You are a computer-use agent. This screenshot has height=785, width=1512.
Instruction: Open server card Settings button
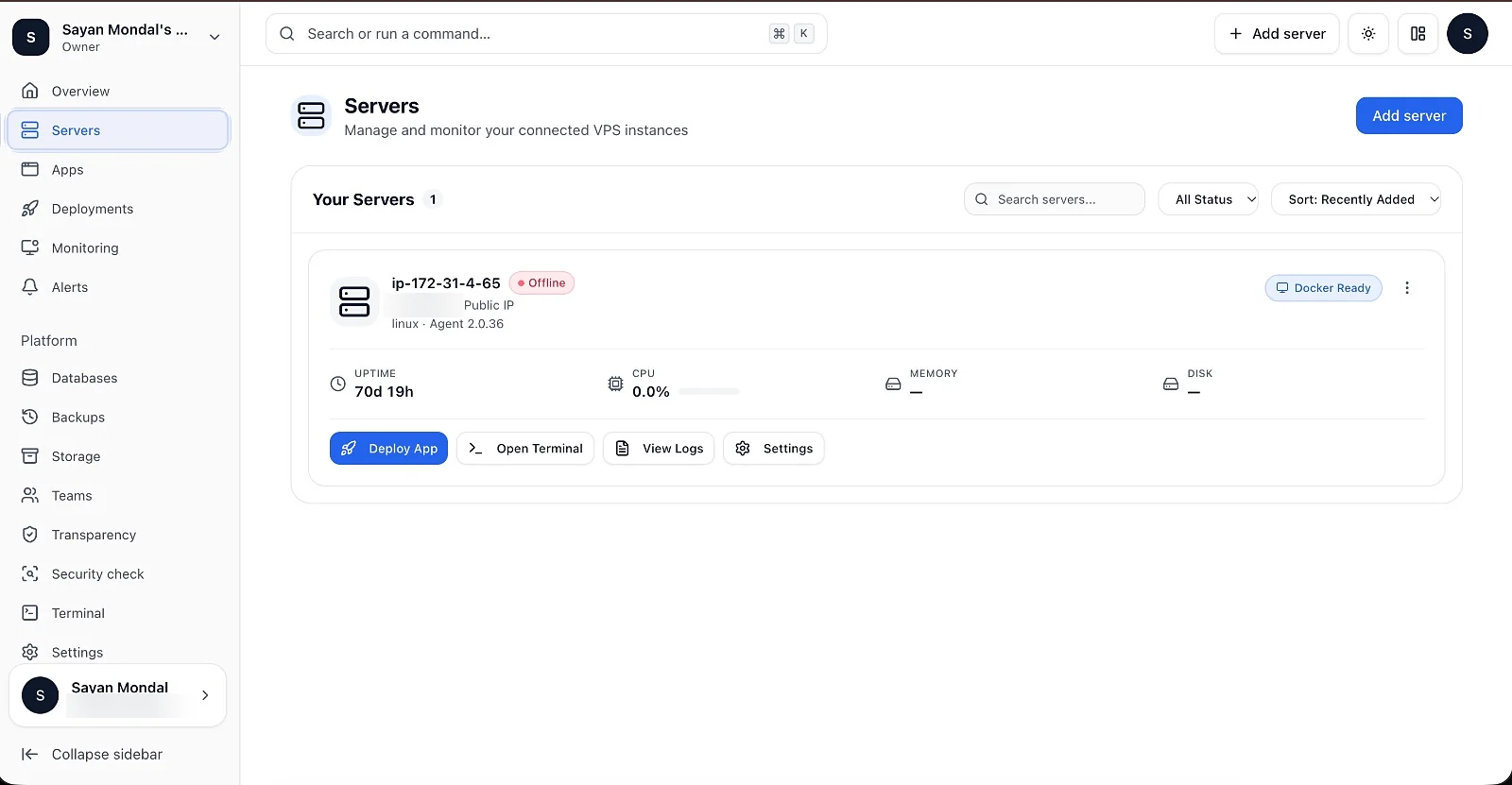coord(774,449)
